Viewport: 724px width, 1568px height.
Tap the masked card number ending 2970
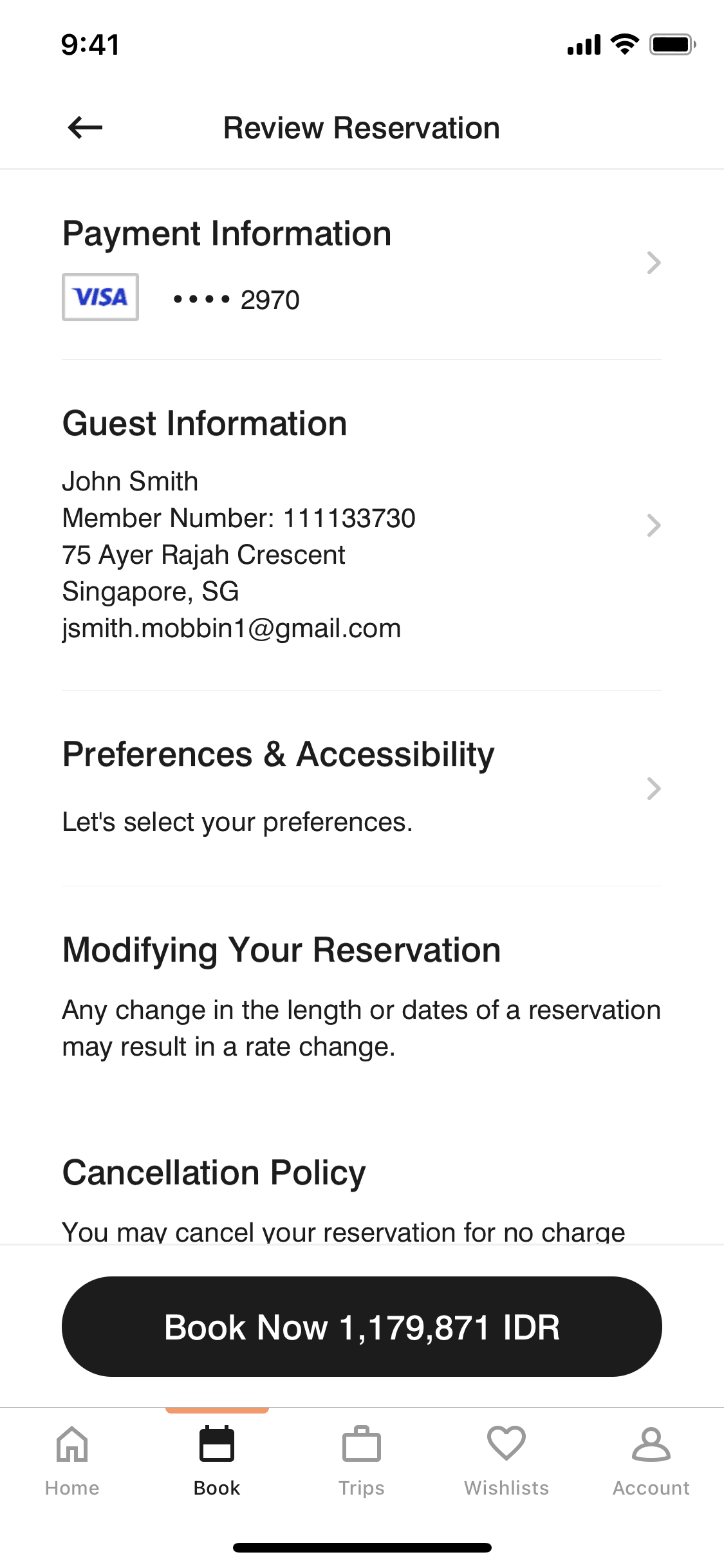coord(237,300)
